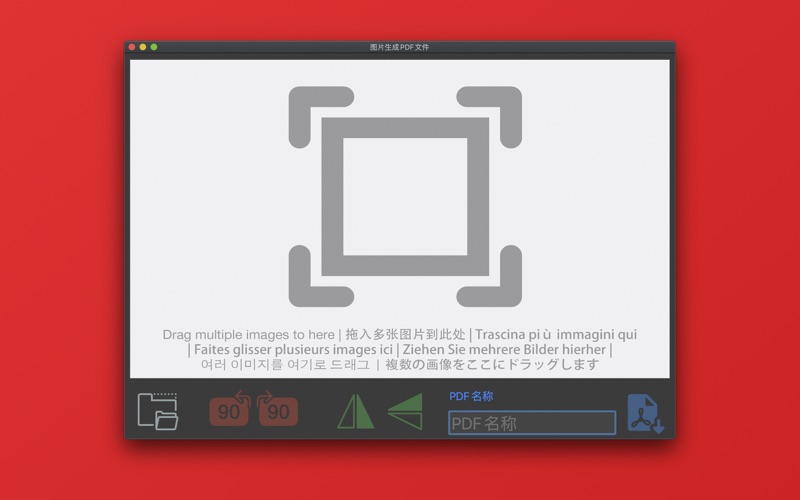The height and width of the screenshot is (500, 800).
Task: Maximize the window with the green button
Action: pyautogui.click(x=154, y=47)
